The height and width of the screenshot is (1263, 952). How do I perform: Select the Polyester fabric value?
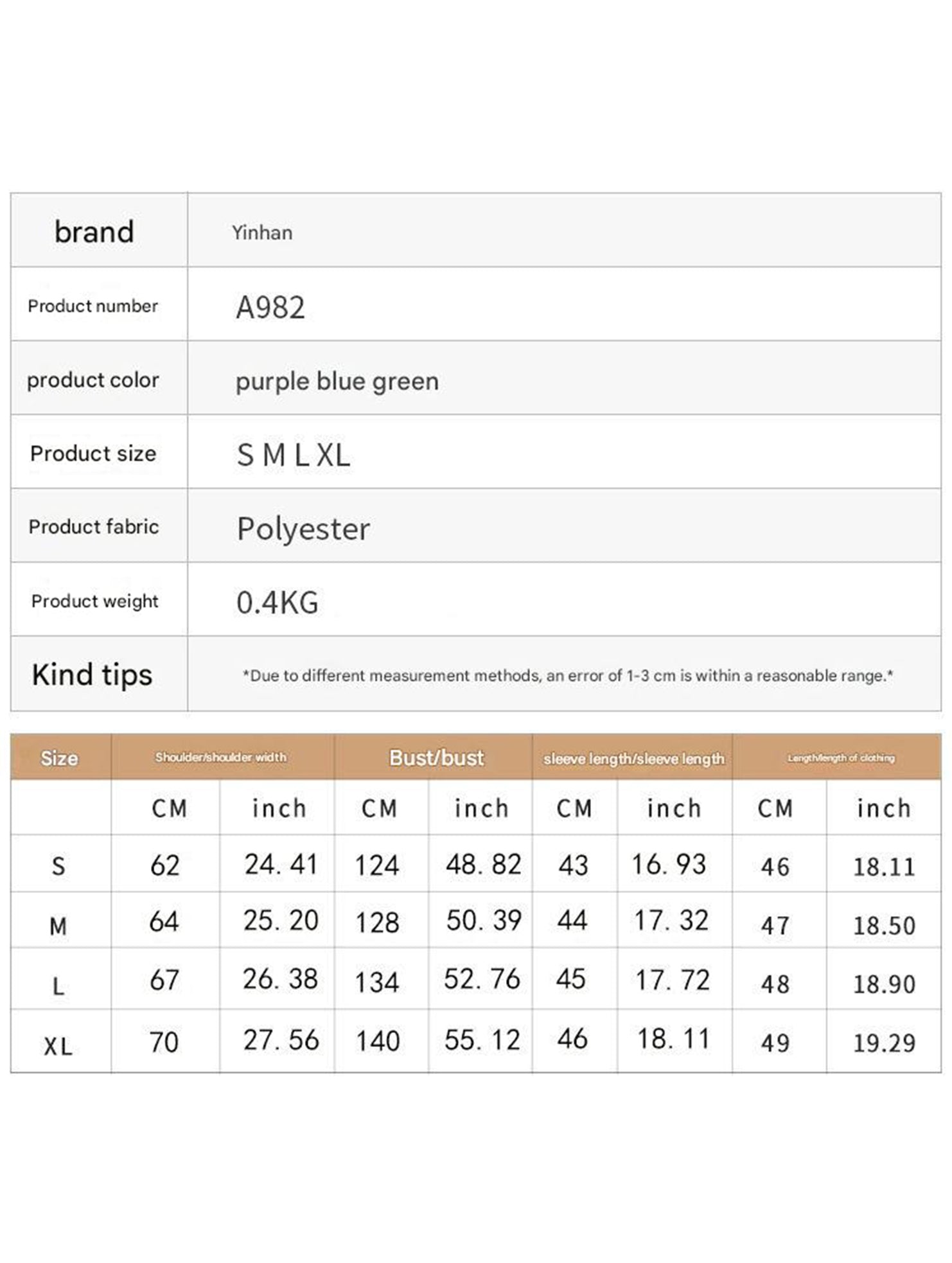tap(303, 529)
